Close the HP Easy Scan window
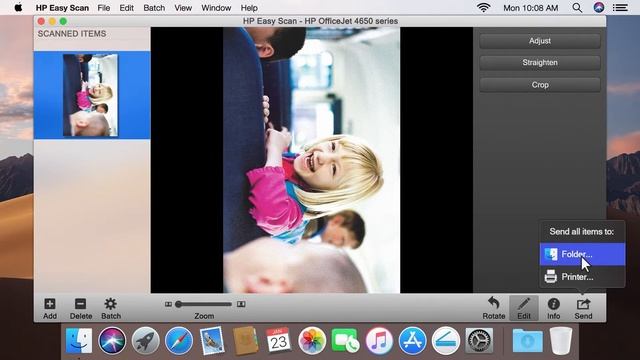The width and height of the screenshot is (640, 360). (x=41, y=21)
